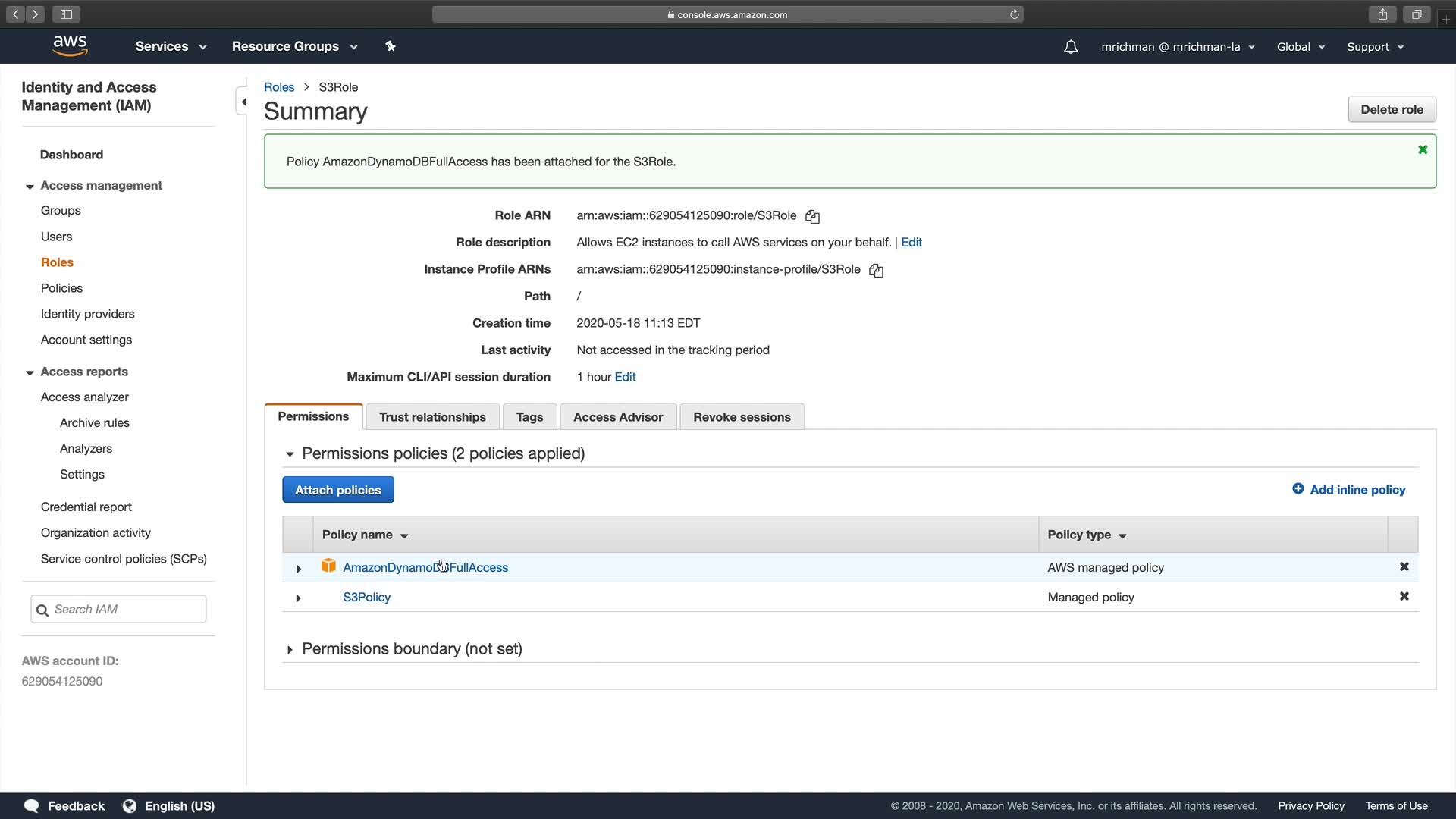
Task: Click the AWS logo home icon
Action: 70,46
